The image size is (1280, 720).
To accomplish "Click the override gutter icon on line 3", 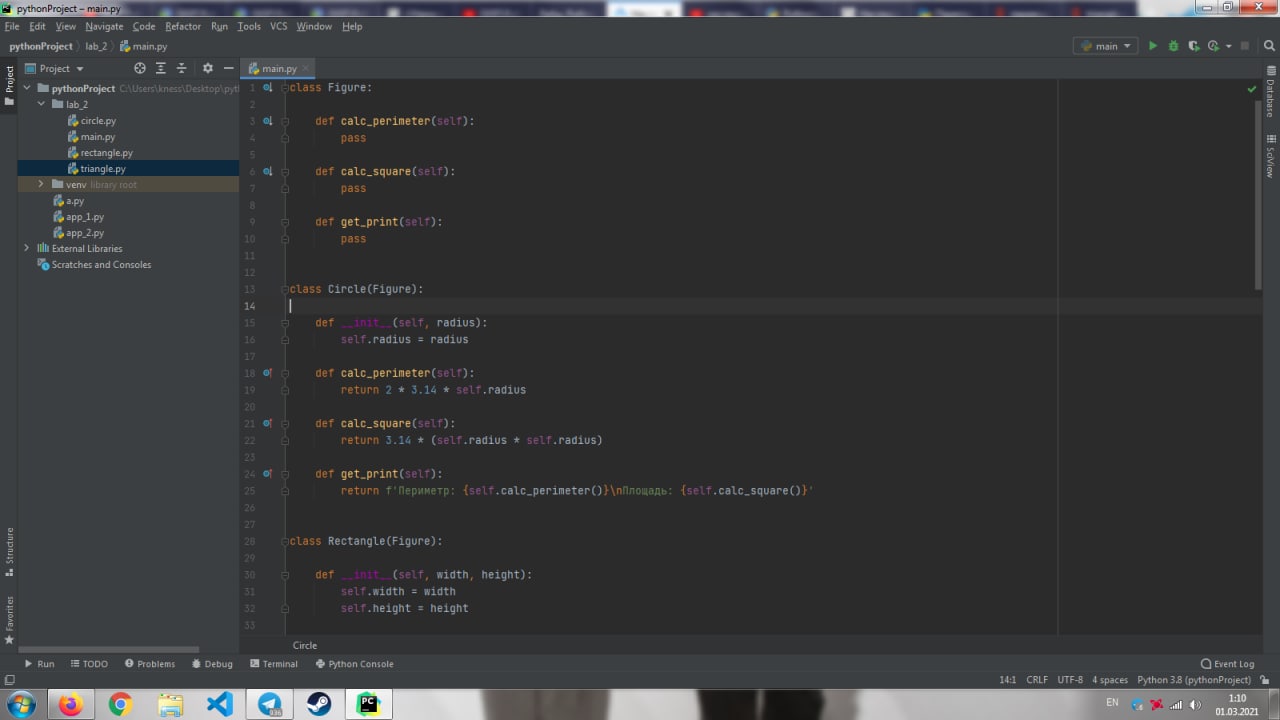I will [x=267, y=121].
